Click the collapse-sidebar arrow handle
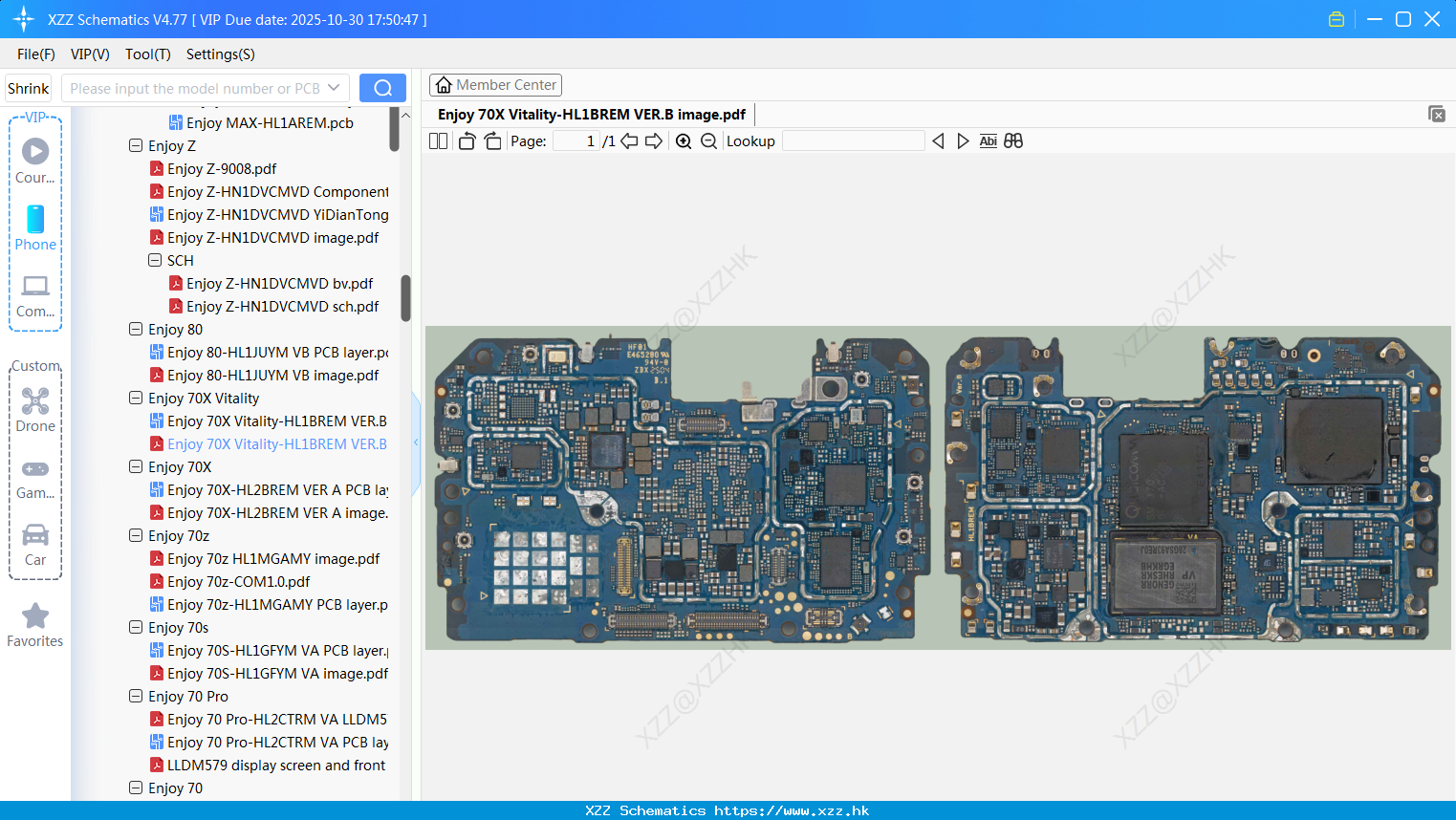1456x820 pixels. point(416,442)
